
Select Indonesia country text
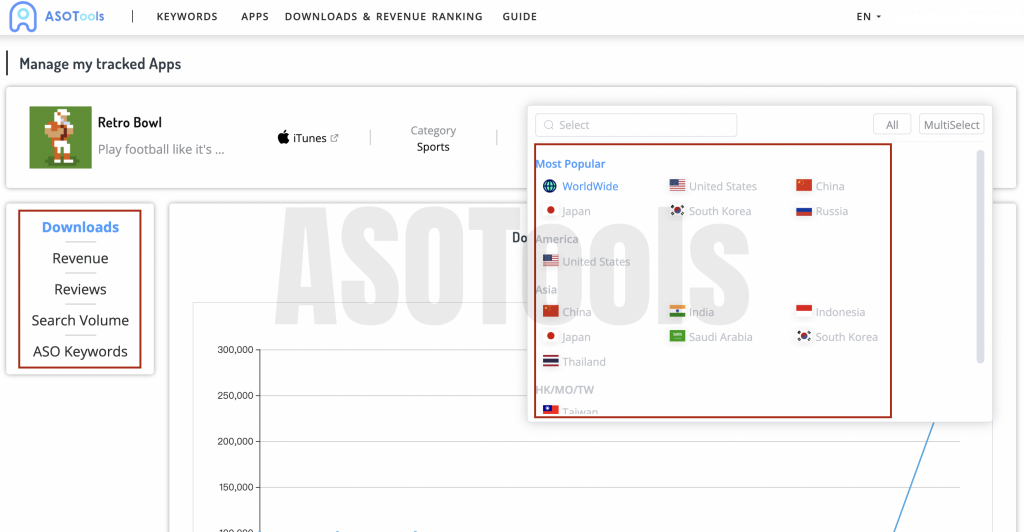(x=840, y=312)
